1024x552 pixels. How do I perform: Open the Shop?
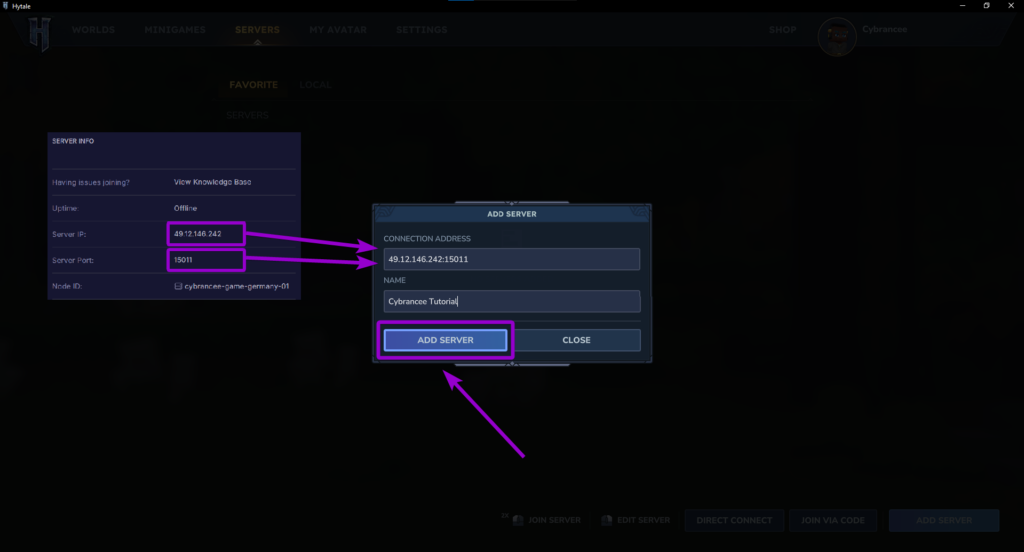(x=782, y=30)
